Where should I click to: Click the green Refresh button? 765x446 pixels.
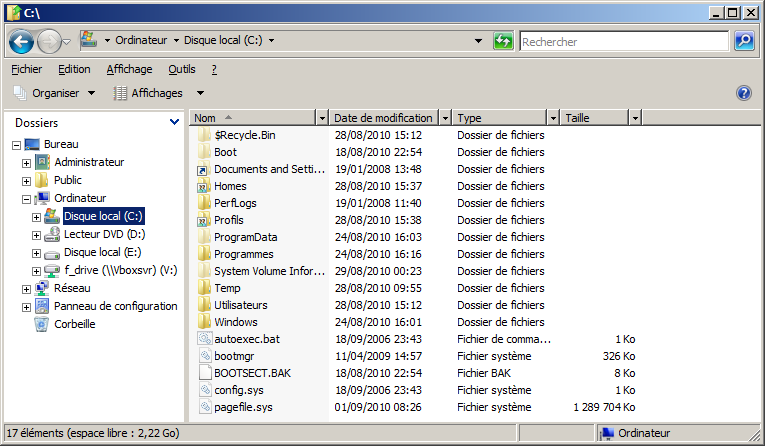click(x=504, y=41)
